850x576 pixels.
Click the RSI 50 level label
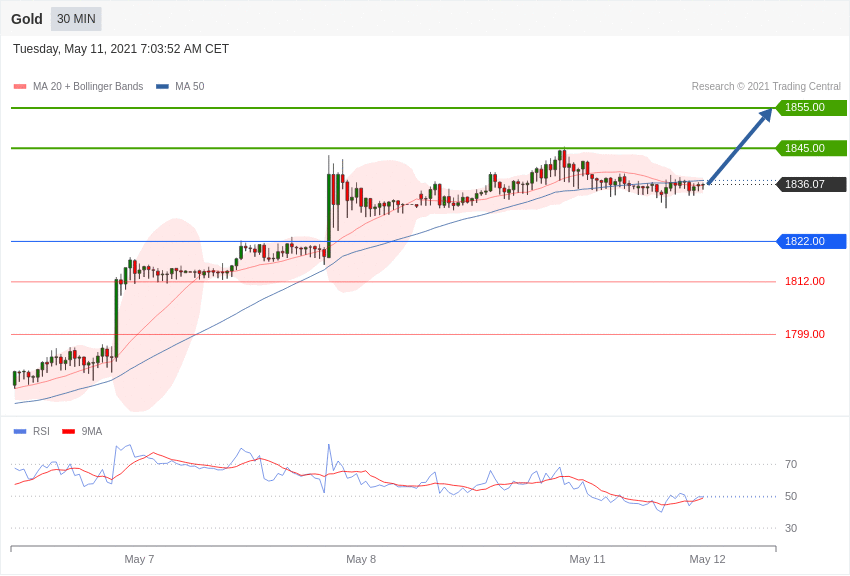pos(791,496)
